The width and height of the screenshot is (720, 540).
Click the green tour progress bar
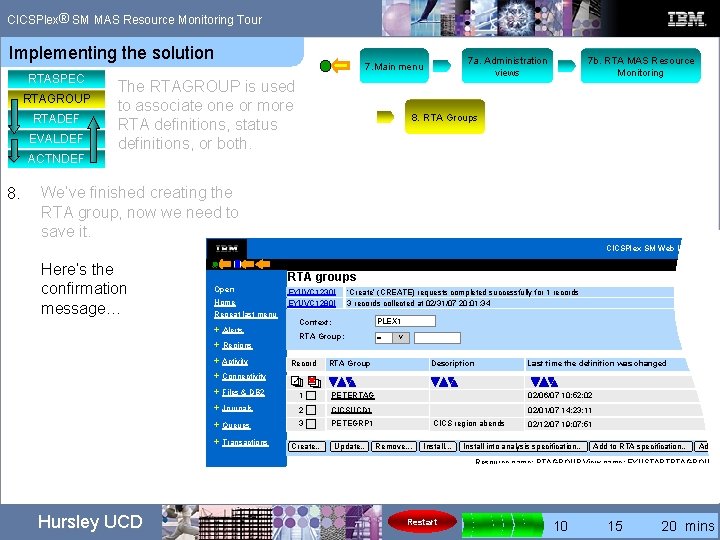502,523
